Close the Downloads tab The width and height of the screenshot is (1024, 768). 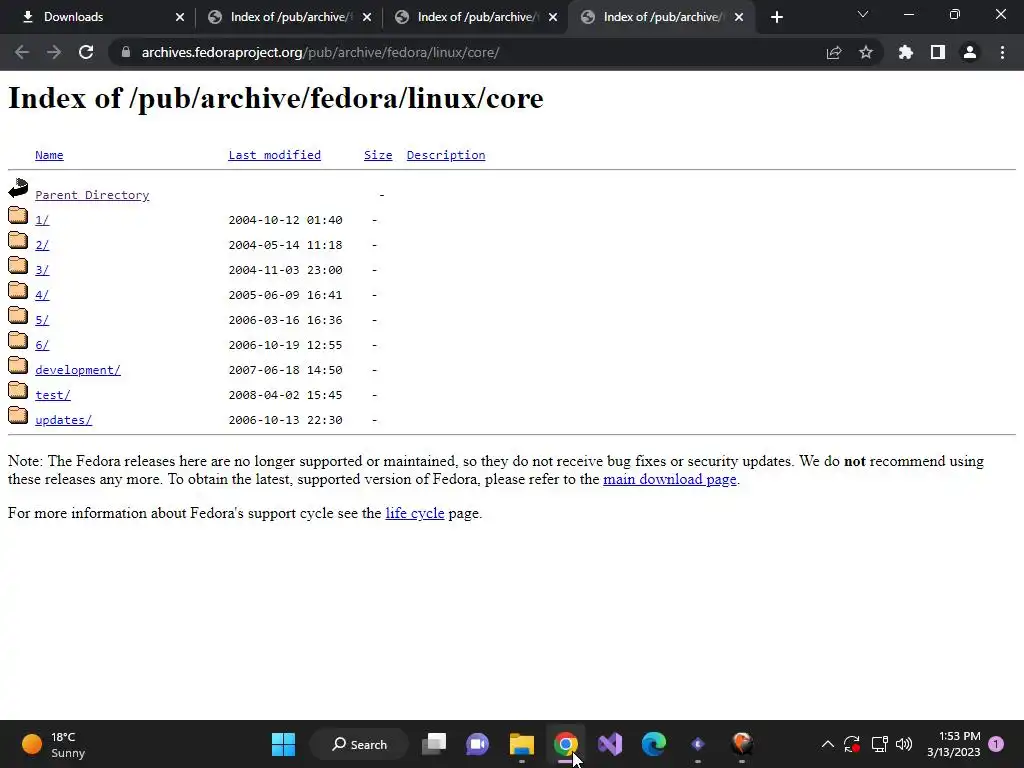[180, 17]
